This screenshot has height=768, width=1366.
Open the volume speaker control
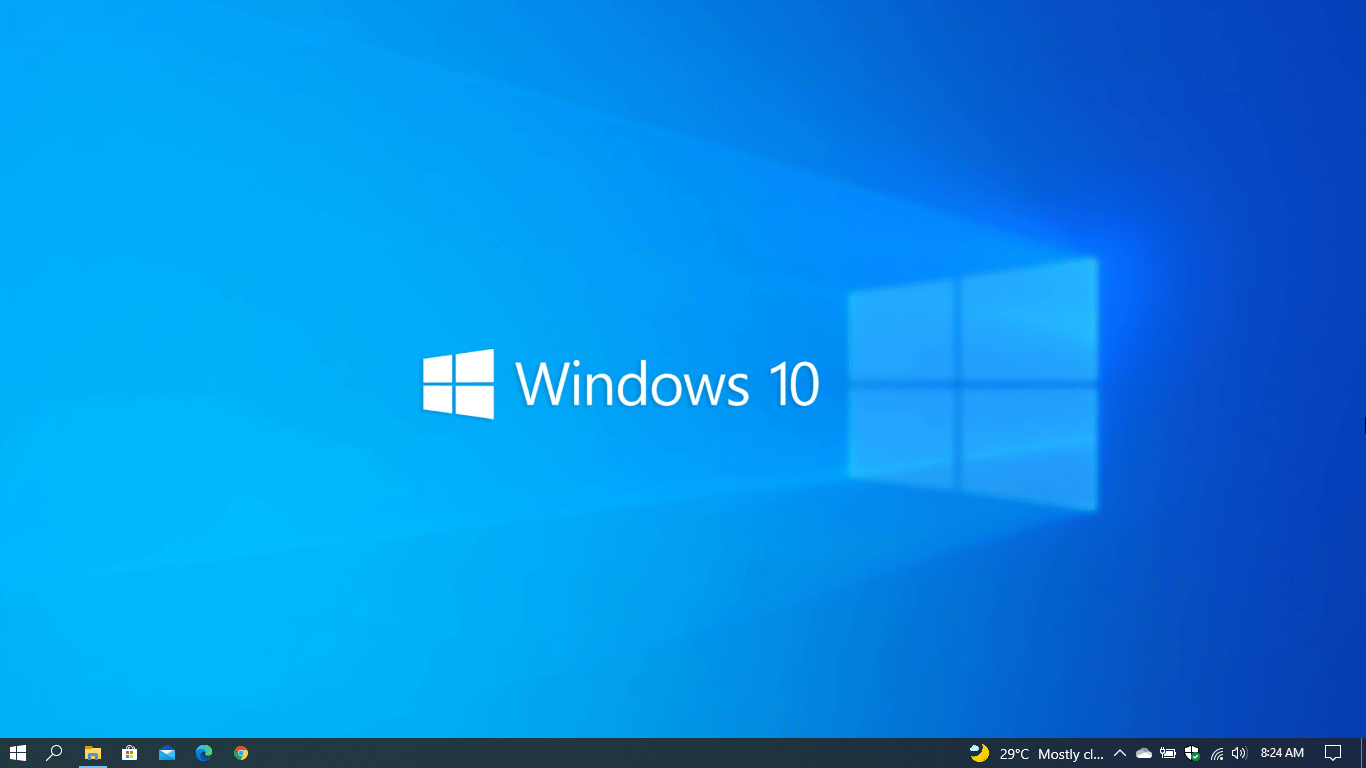click(x=1240, y=753)
